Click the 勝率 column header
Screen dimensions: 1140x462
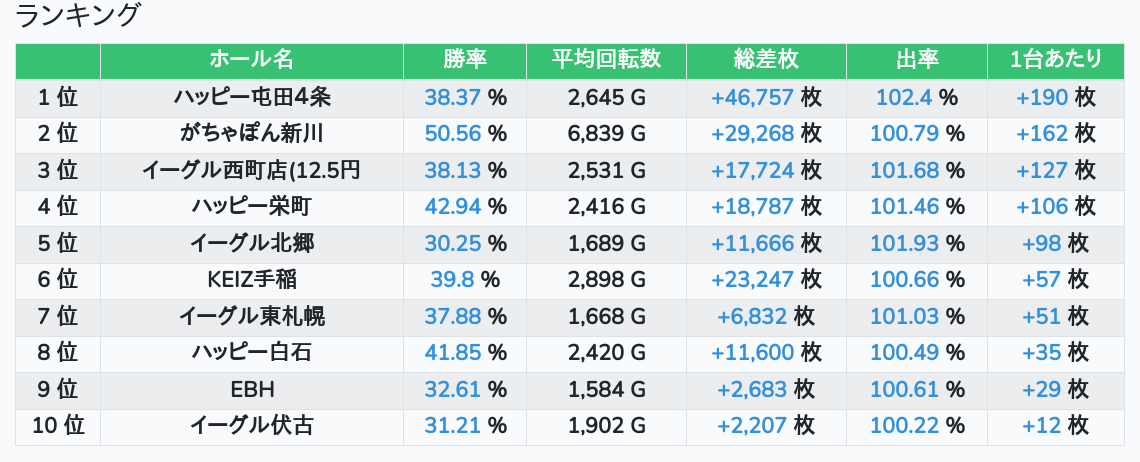click(x=465, y=60)
